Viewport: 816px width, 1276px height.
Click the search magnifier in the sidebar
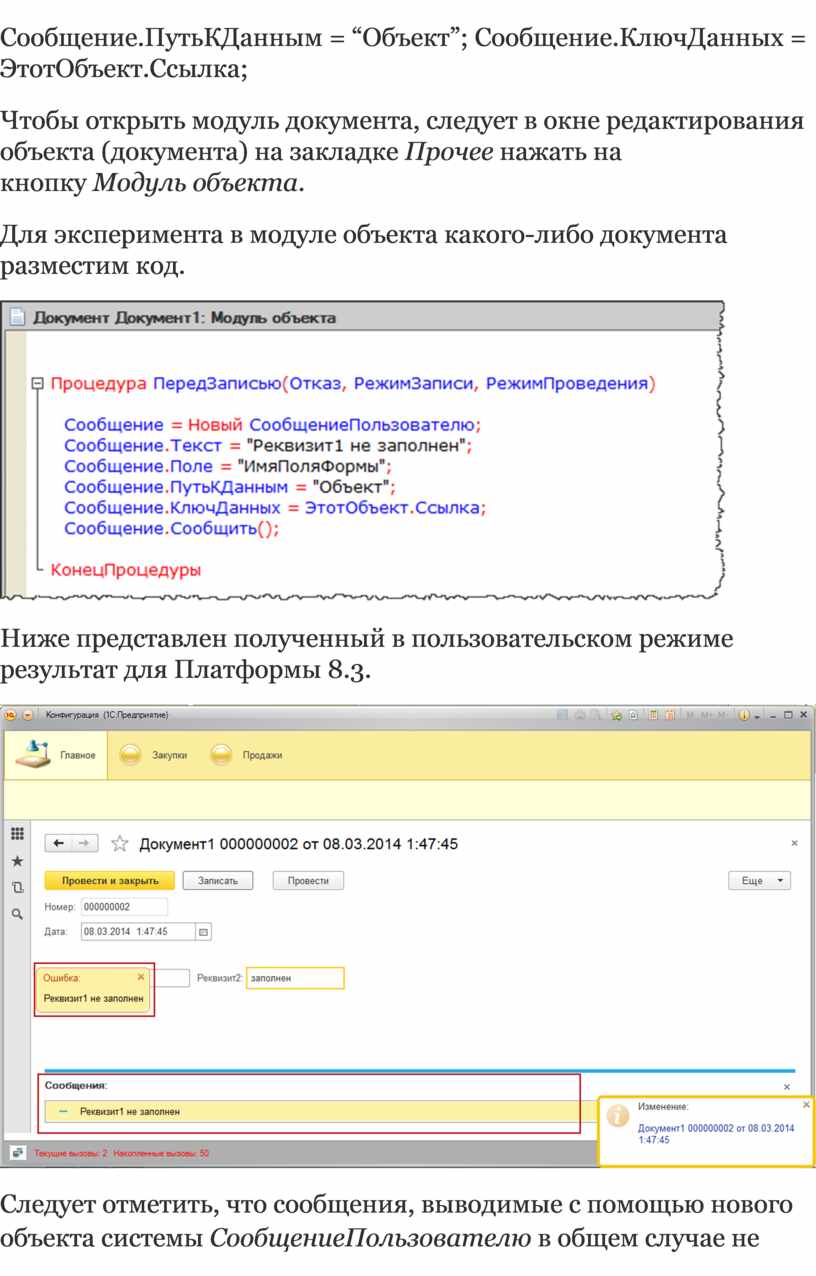17,913
